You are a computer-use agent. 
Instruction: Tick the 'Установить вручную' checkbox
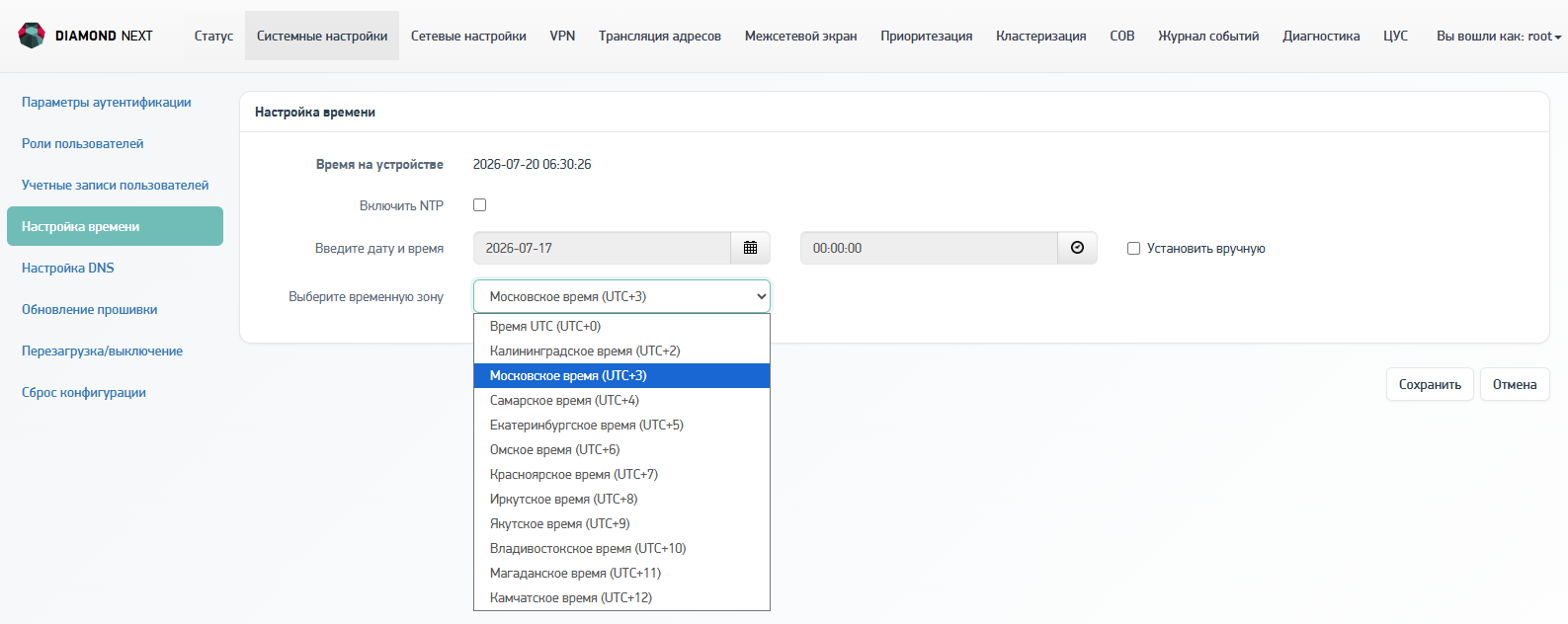pos(1134,249)
